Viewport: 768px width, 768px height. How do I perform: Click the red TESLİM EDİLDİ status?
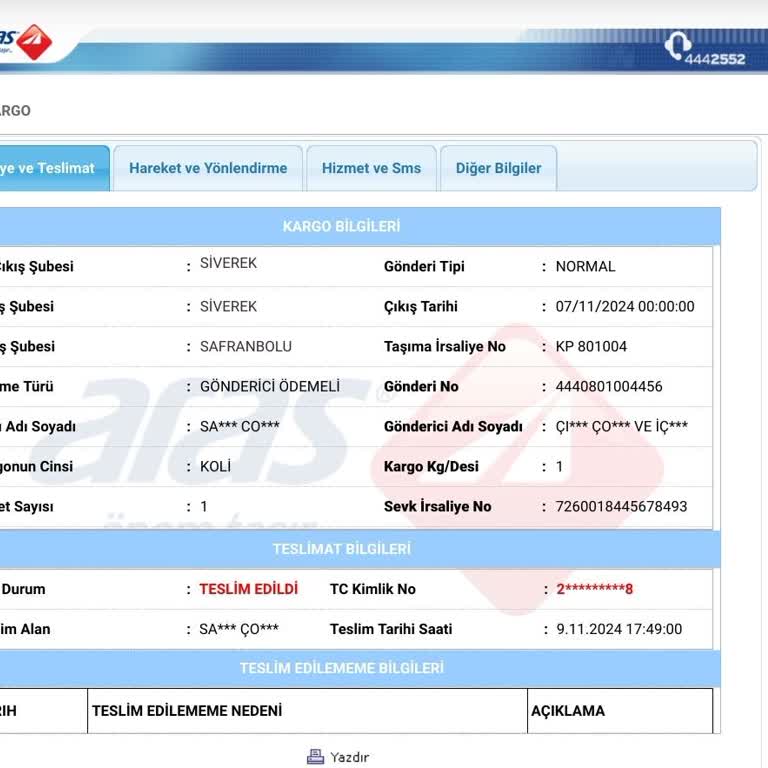[x=248, y=589]
